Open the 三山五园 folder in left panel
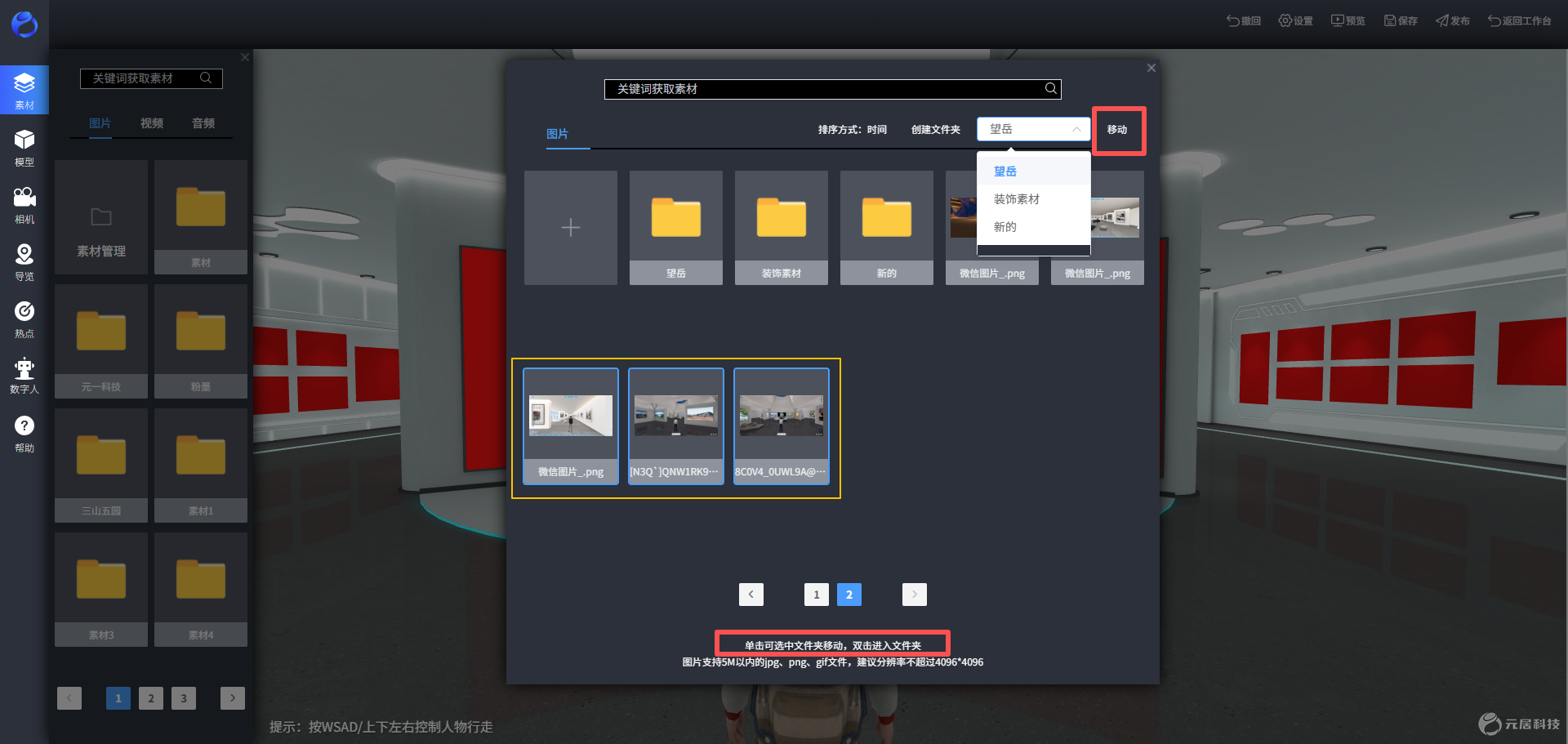 (101, 466)
